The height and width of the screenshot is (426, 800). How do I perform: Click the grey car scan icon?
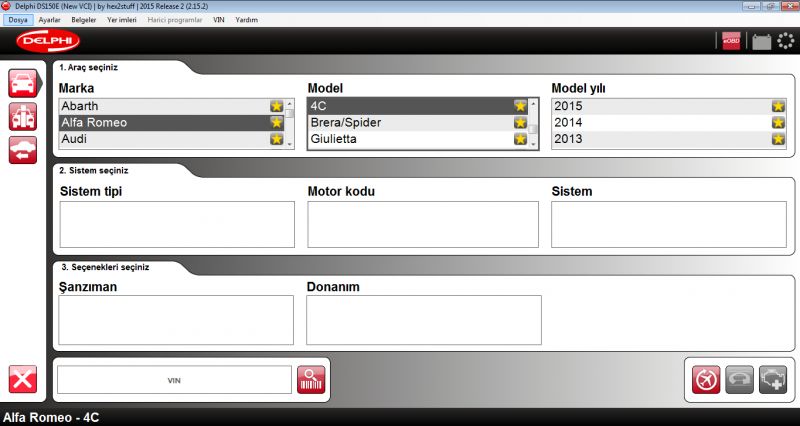[739, 380]
